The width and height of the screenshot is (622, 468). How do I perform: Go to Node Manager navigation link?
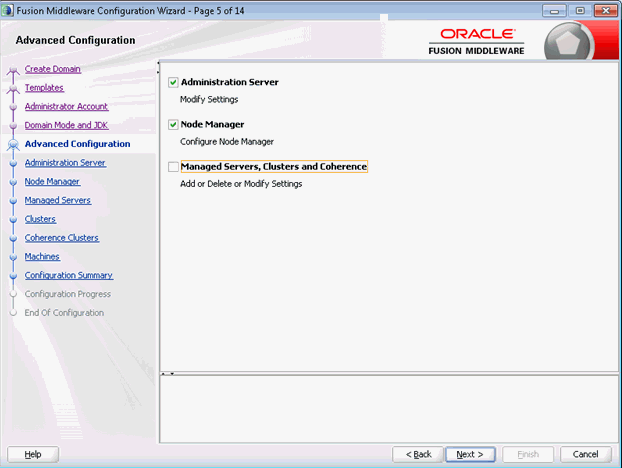pos(52,182)
